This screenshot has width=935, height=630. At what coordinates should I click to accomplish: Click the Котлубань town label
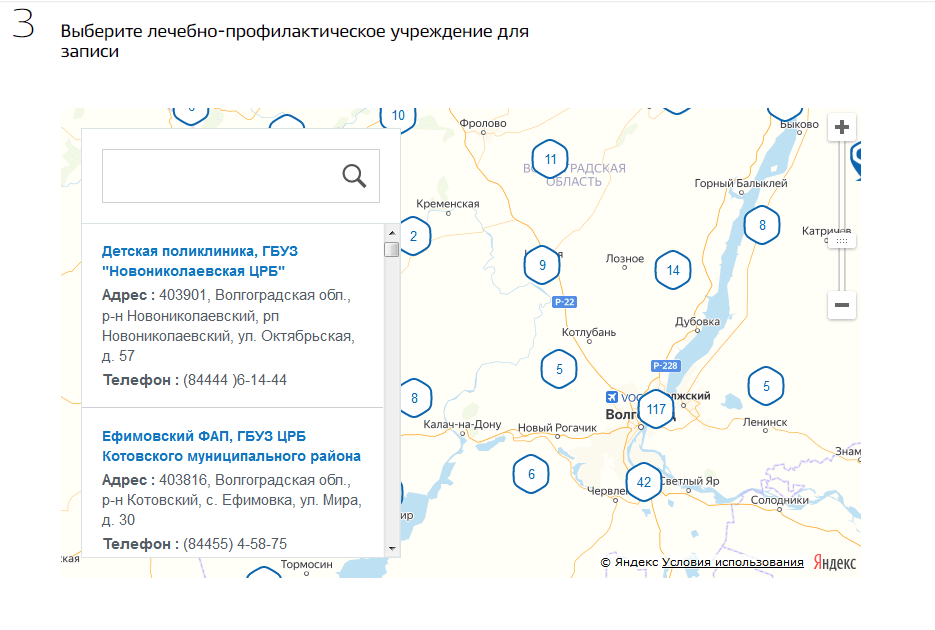point(589,332)
